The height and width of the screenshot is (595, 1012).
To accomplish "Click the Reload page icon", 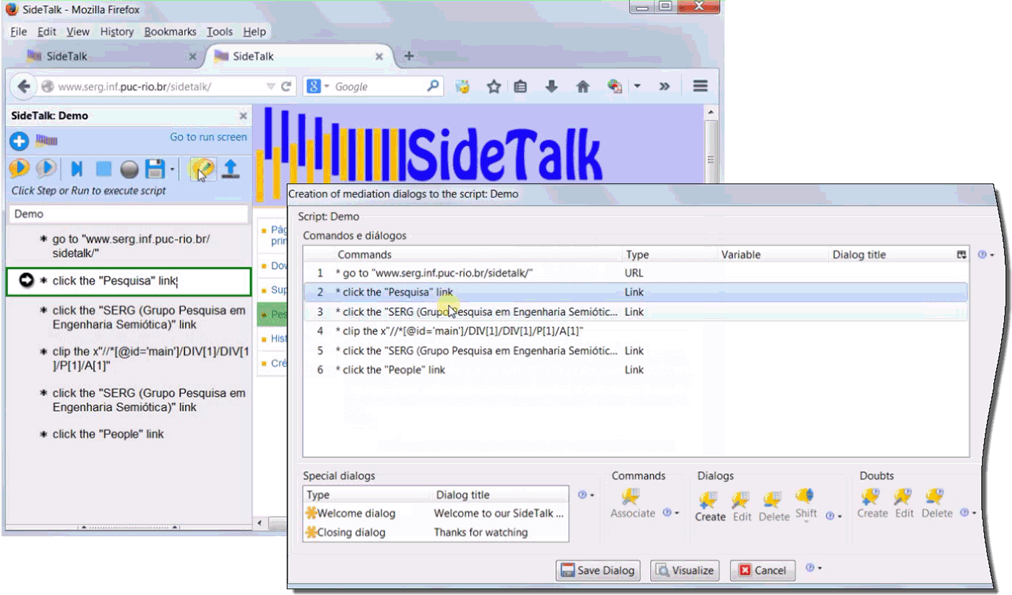I will click(x=286, y=86).
